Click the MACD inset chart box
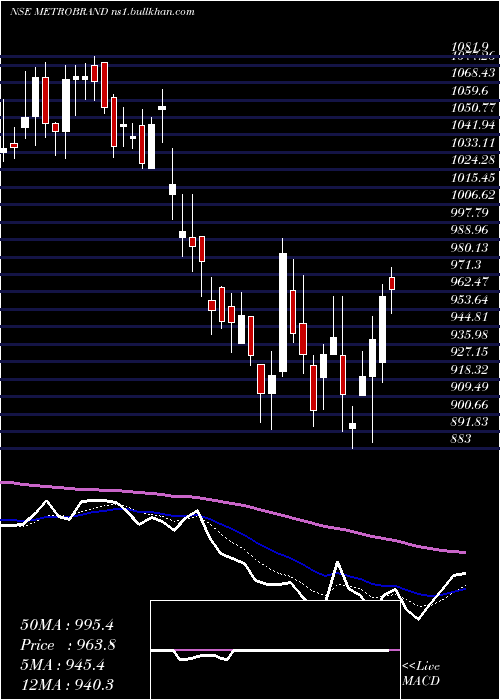This screenshot has width=500, height=700. pyautogui.click(x=275, y=650)
